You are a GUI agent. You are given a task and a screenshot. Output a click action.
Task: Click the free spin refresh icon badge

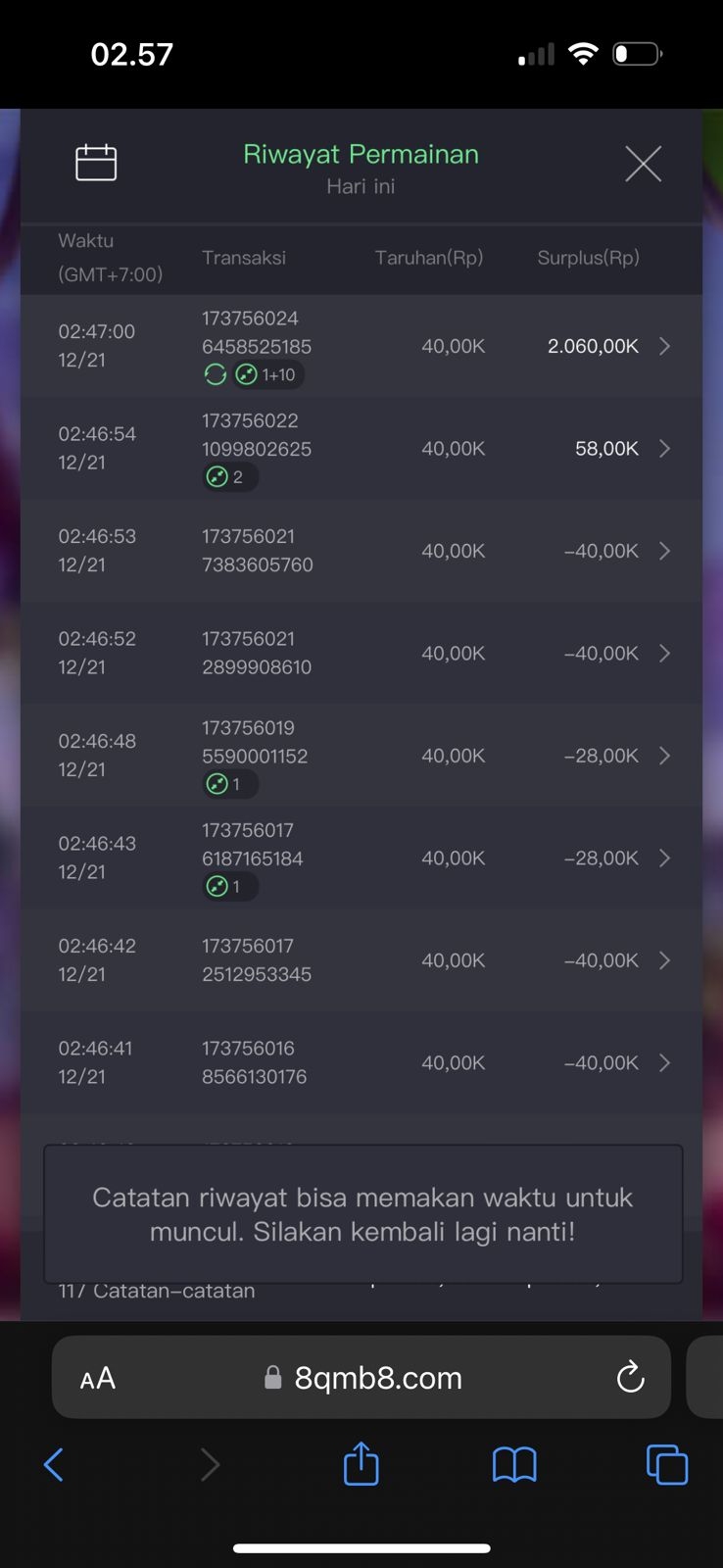click(x=216, y=374)
